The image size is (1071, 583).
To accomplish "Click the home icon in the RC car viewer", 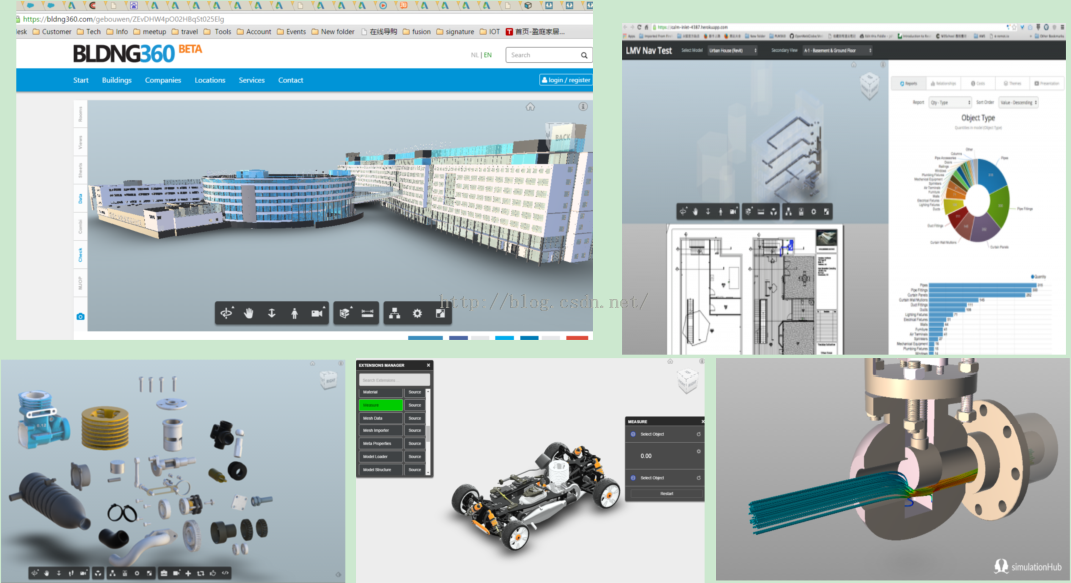I will [670, 362].
